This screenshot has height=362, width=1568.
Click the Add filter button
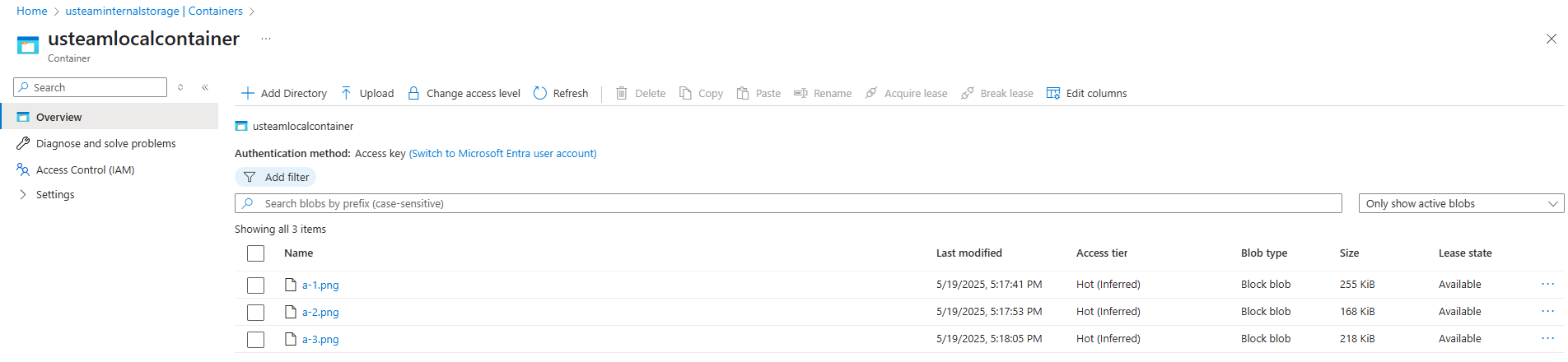[x=276, y=177]
